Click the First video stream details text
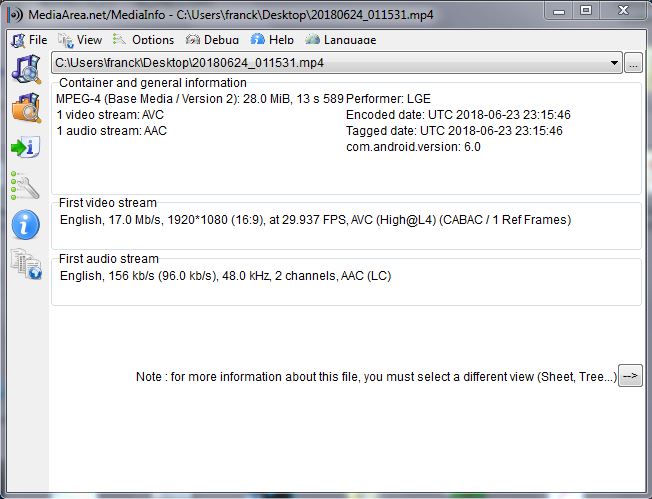The image size is (652, 499). (315, 220)
